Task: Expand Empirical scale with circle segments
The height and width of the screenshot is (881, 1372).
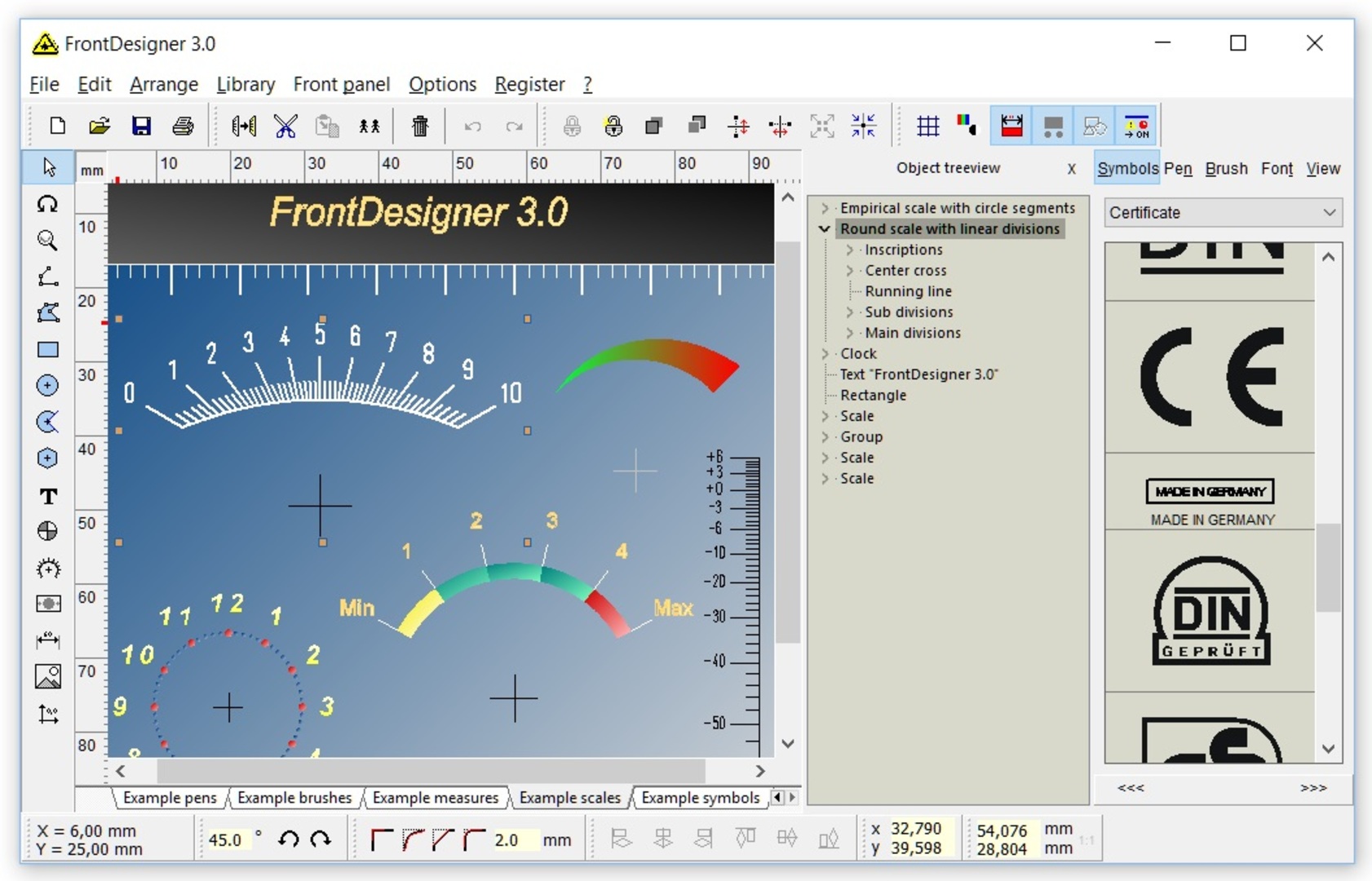Action: [825, 208]
